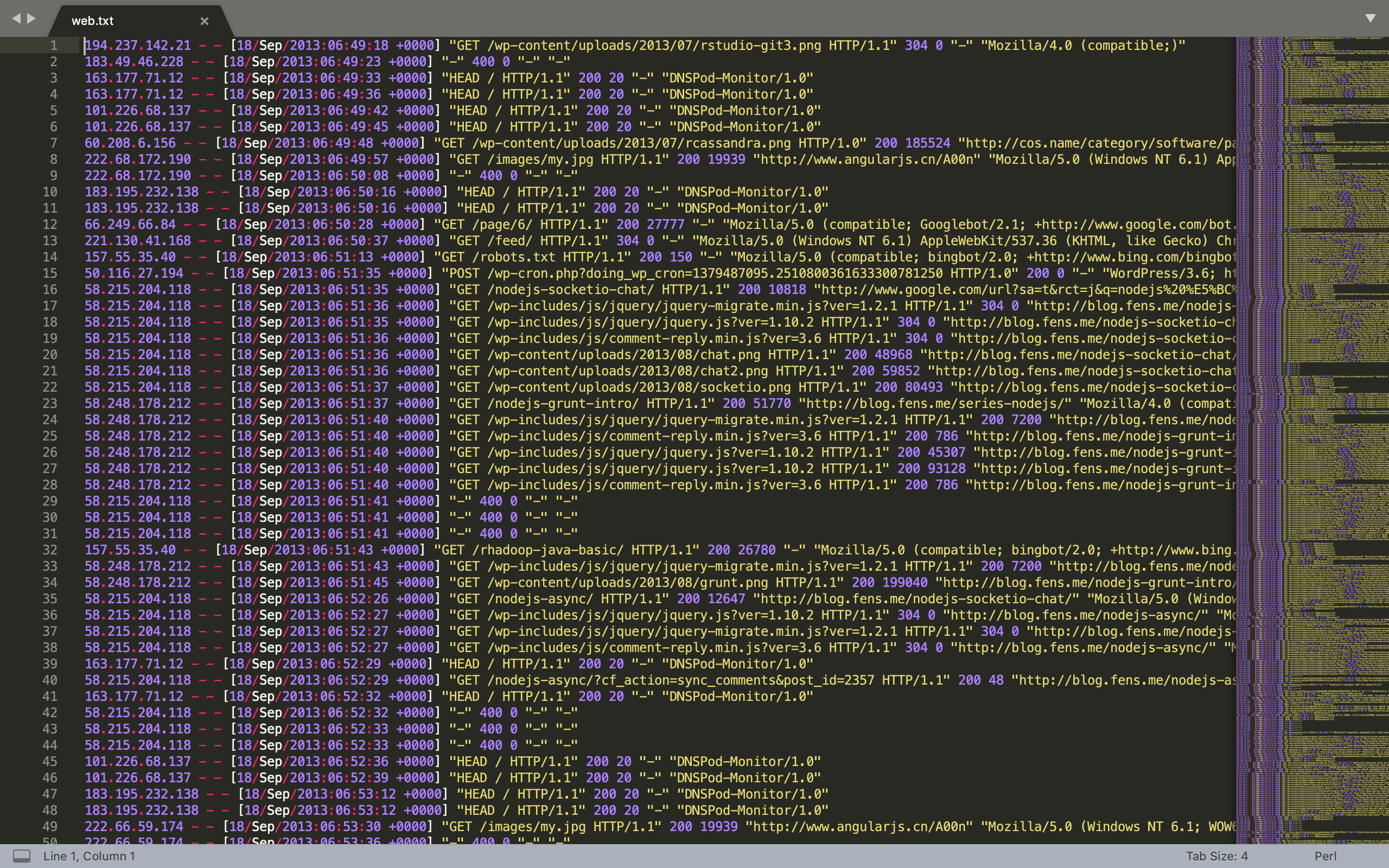1389x868 pixels.
Task: Click the /robots.txt request on line 14
Action: (x=513, y=257)
